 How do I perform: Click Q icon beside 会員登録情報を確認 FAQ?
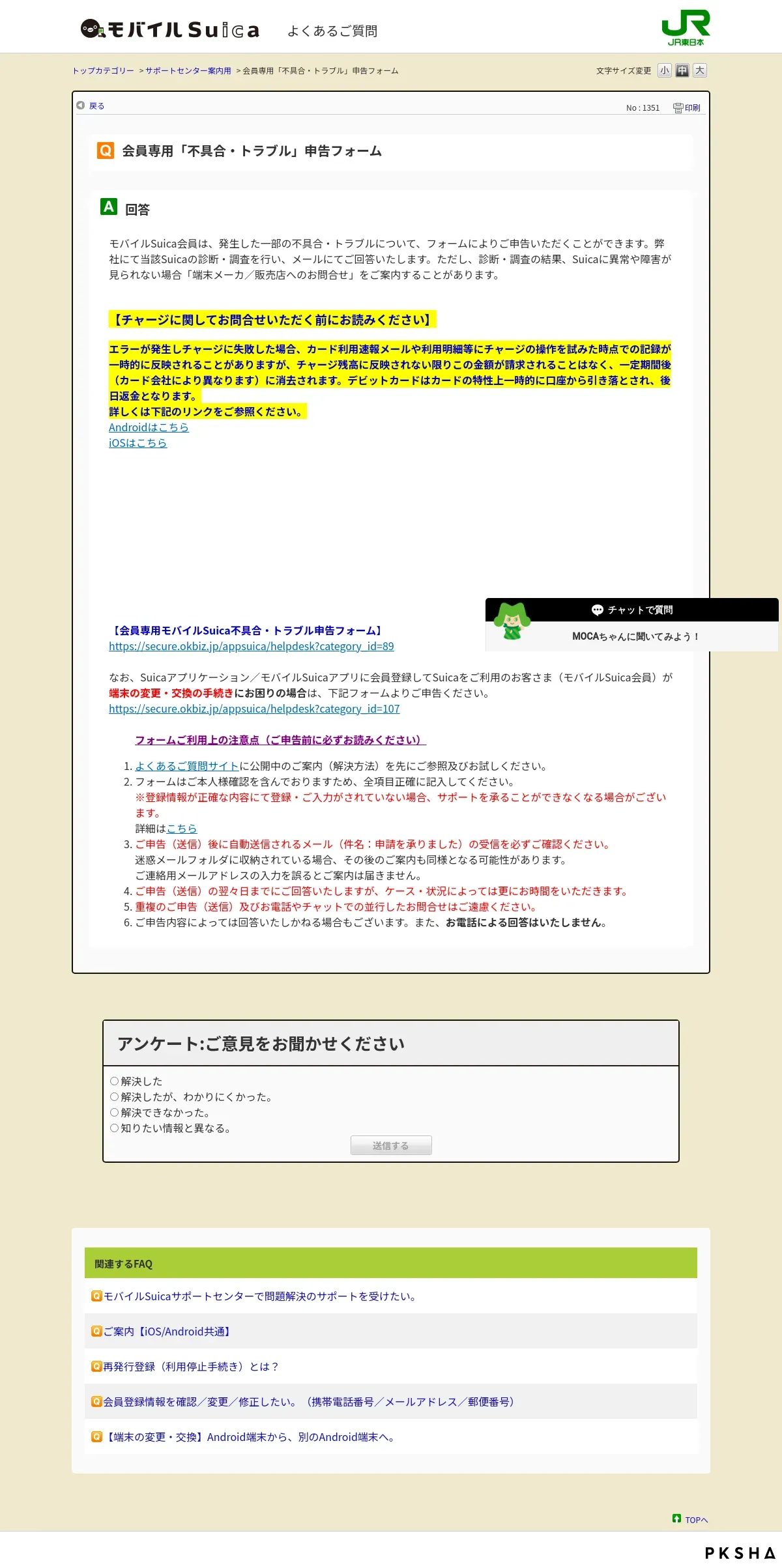coord(96,1401)
